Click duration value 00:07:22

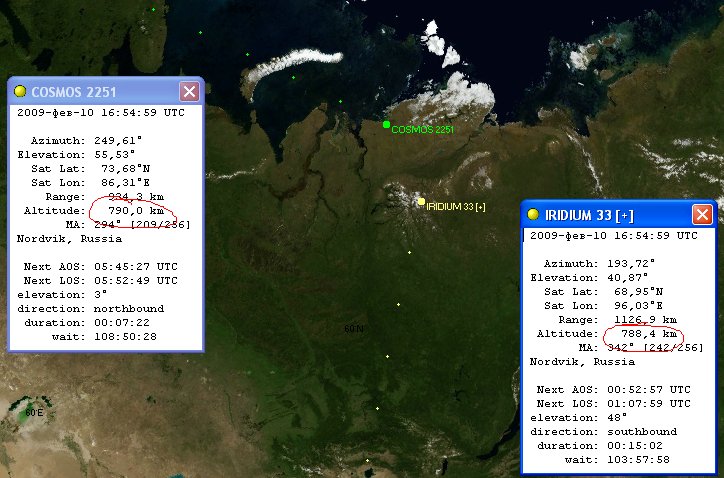(x=122, y=322)
